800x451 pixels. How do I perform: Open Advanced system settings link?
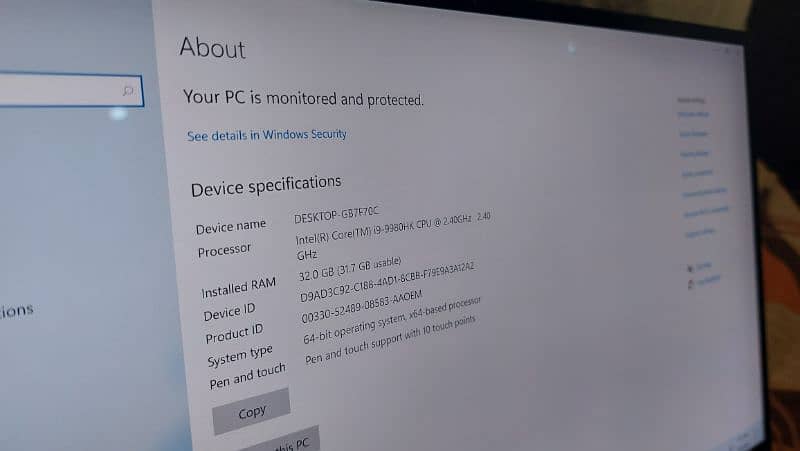pos(705,192)
